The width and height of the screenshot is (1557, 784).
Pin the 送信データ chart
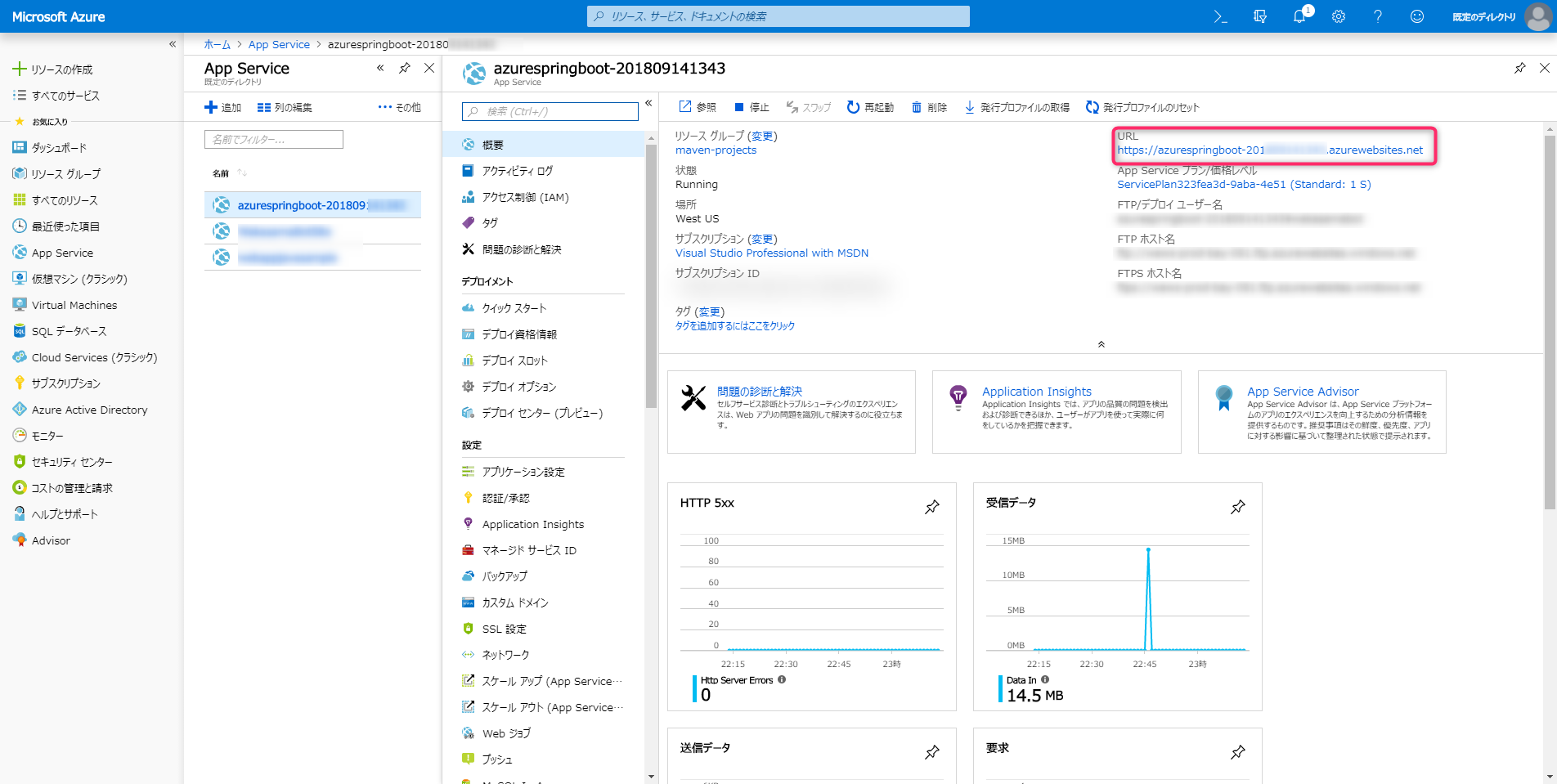(x=932, y=752)
